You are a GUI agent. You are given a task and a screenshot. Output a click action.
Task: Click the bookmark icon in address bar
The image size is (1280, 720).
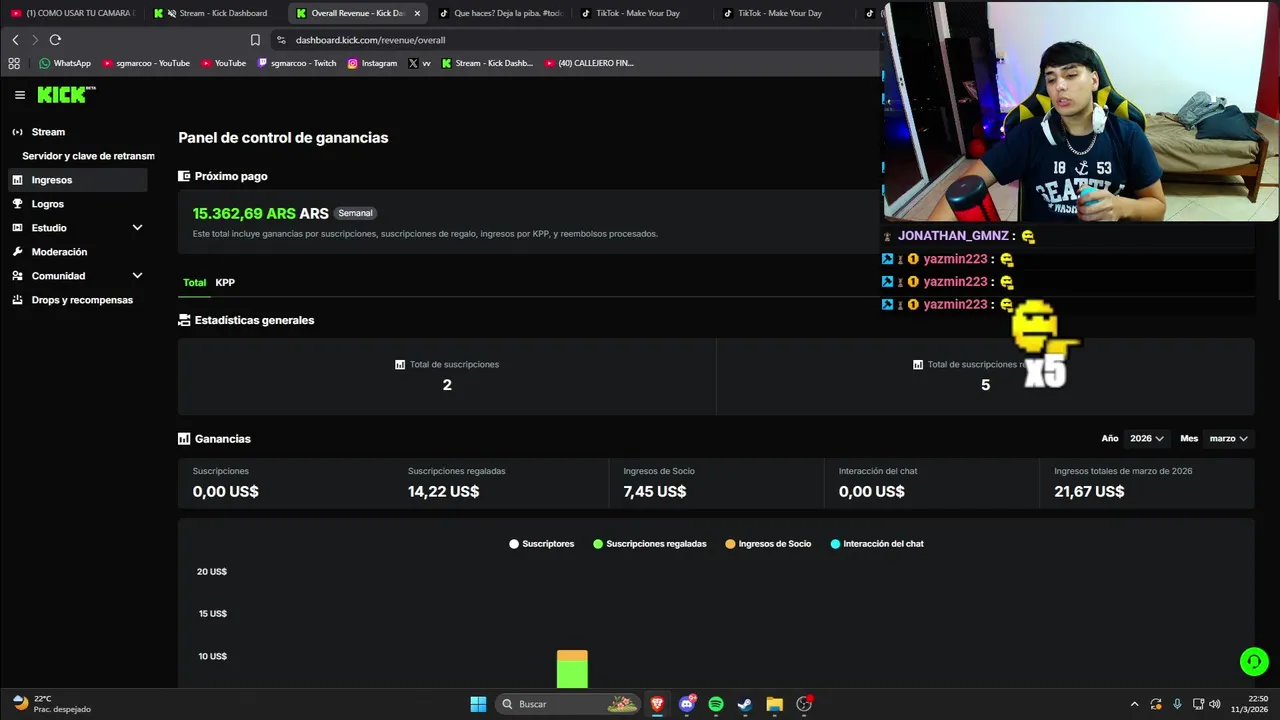(255, 40)
